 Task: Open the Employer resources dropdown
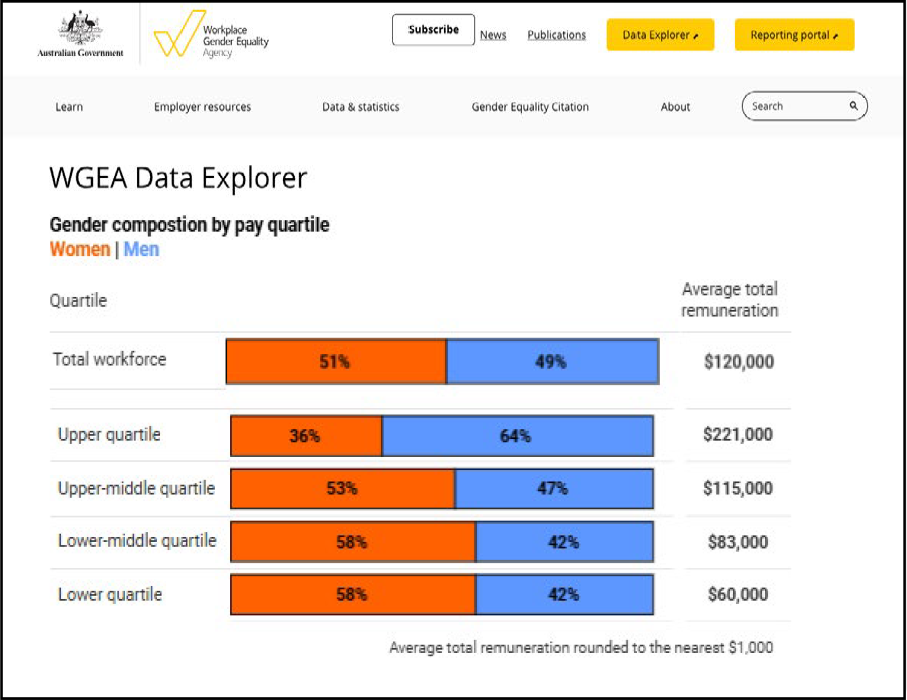tap(201, 106)
